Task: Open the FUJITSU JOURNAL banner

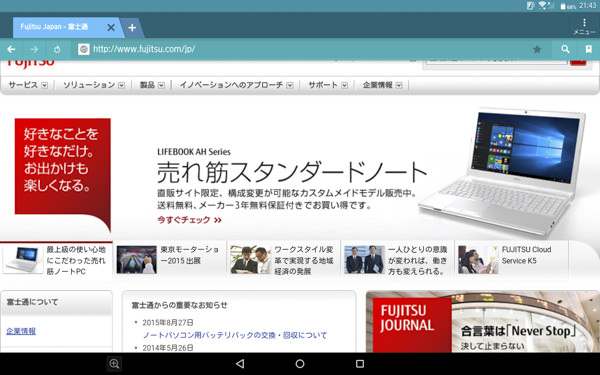Action: click(483, 321)
